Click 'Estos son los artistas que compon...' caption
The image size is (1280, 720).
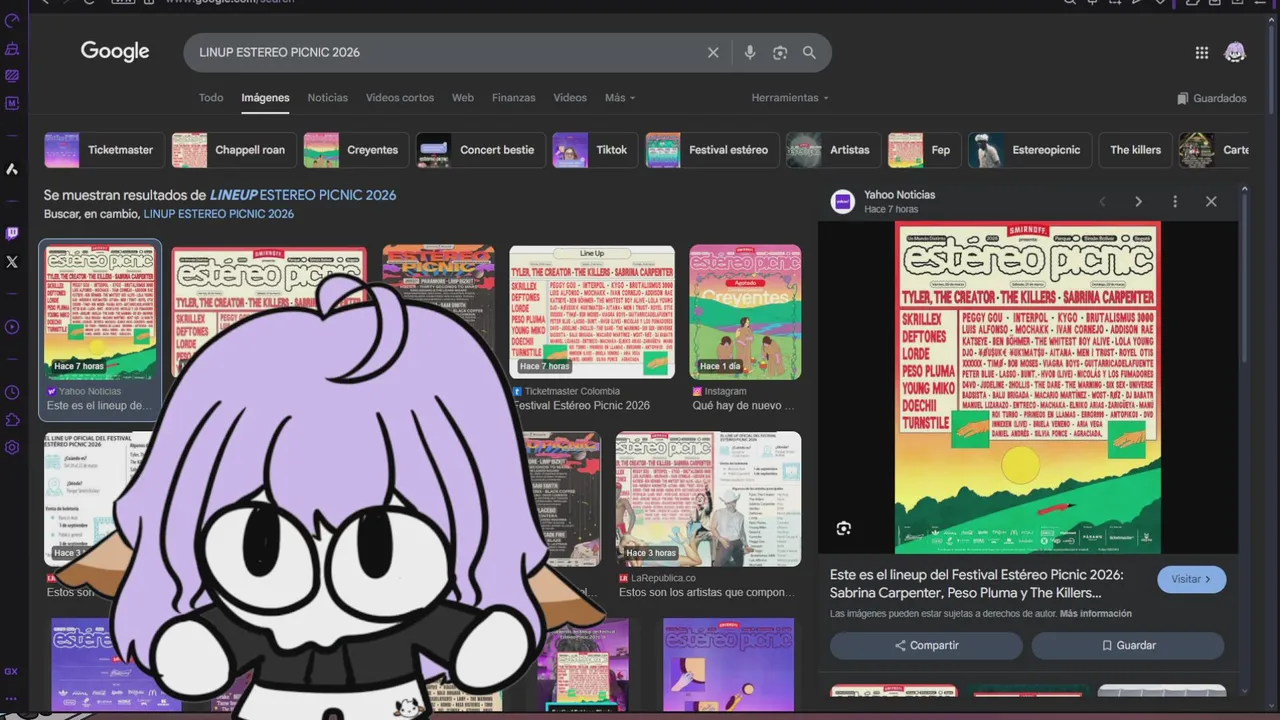pyautogui.click(x=708, y=593)
